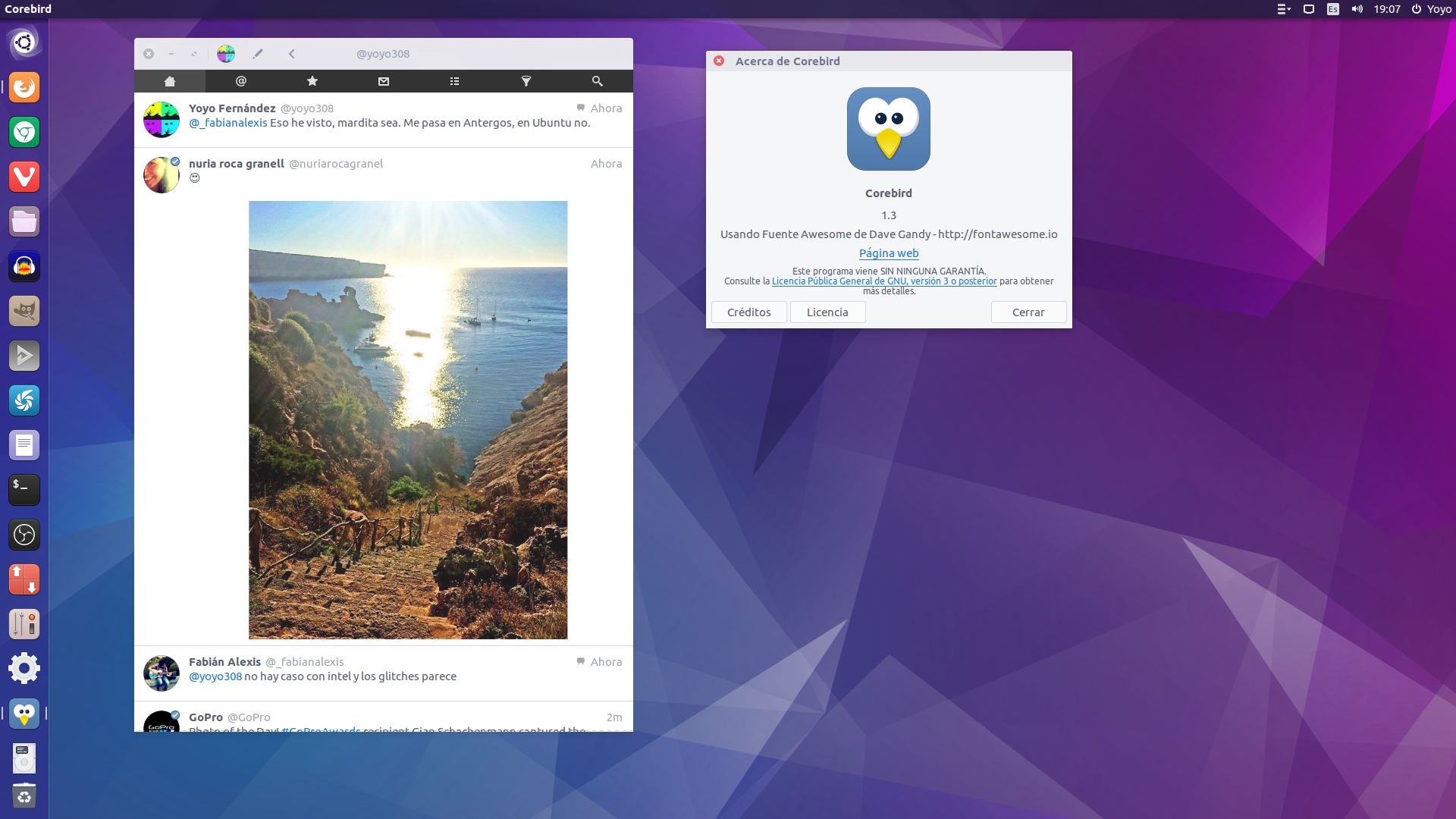The image size is (1456, 819).
Task: Focus Corebird from the dock
Action: [24, 714]
